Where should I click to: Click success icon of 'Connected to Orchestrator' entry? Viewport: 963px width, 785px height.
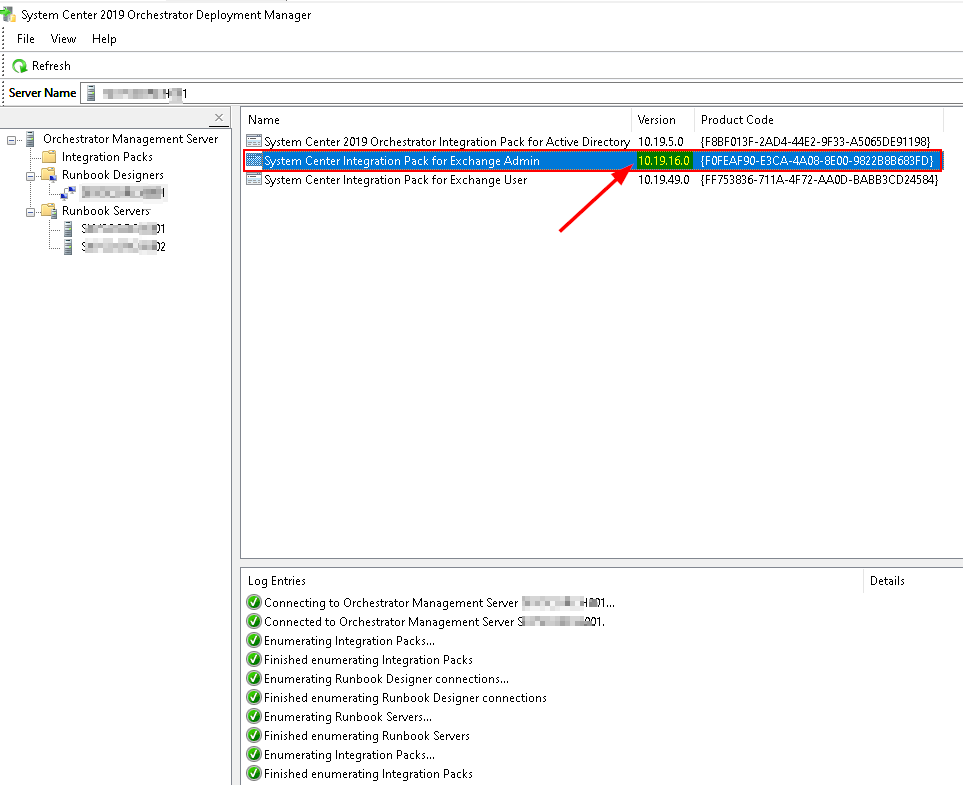(x=254, y=621)
